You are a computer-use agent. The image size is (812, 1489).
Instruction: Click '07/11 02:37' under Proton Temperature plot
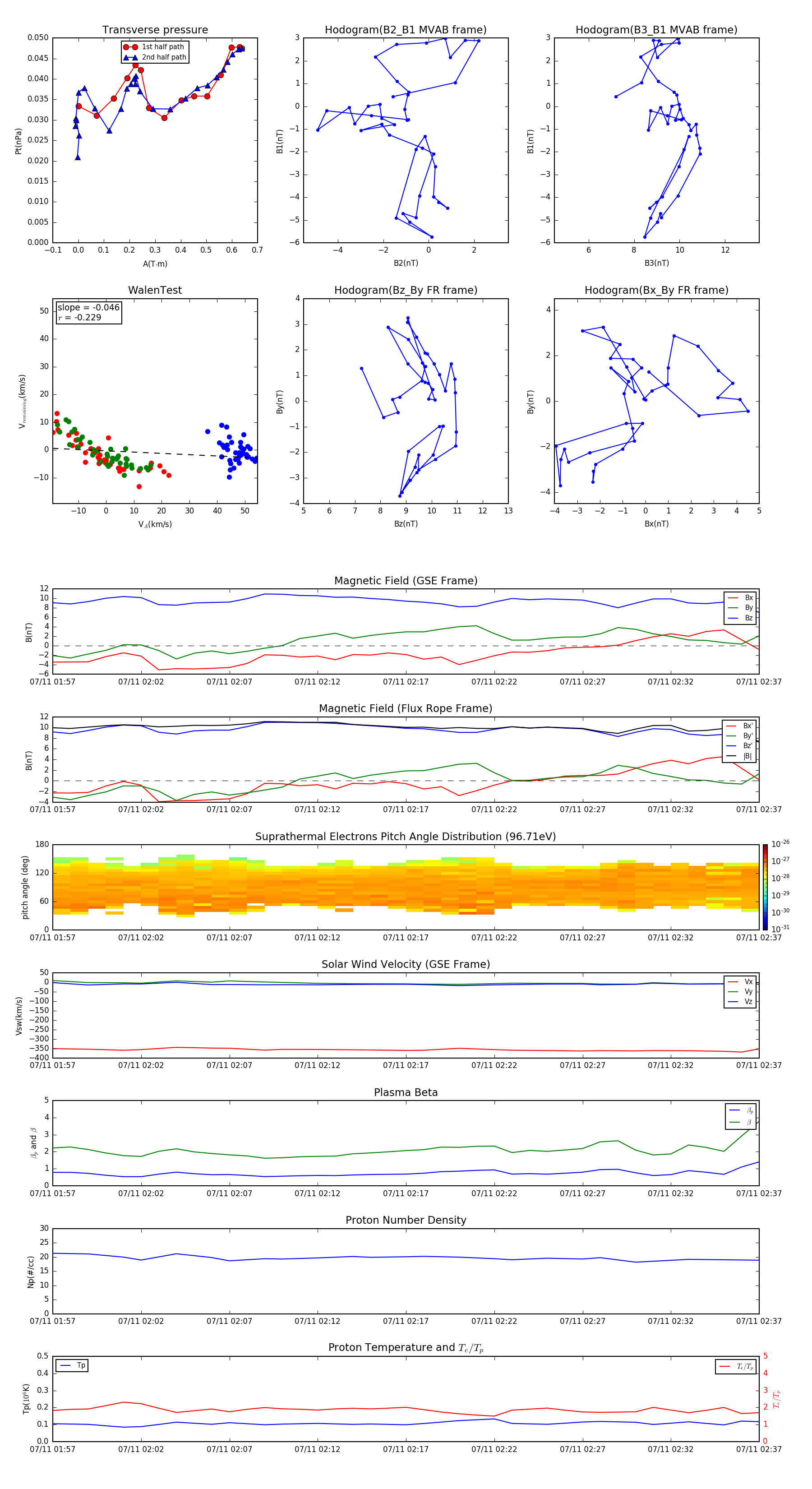[x=759, y=1449]
